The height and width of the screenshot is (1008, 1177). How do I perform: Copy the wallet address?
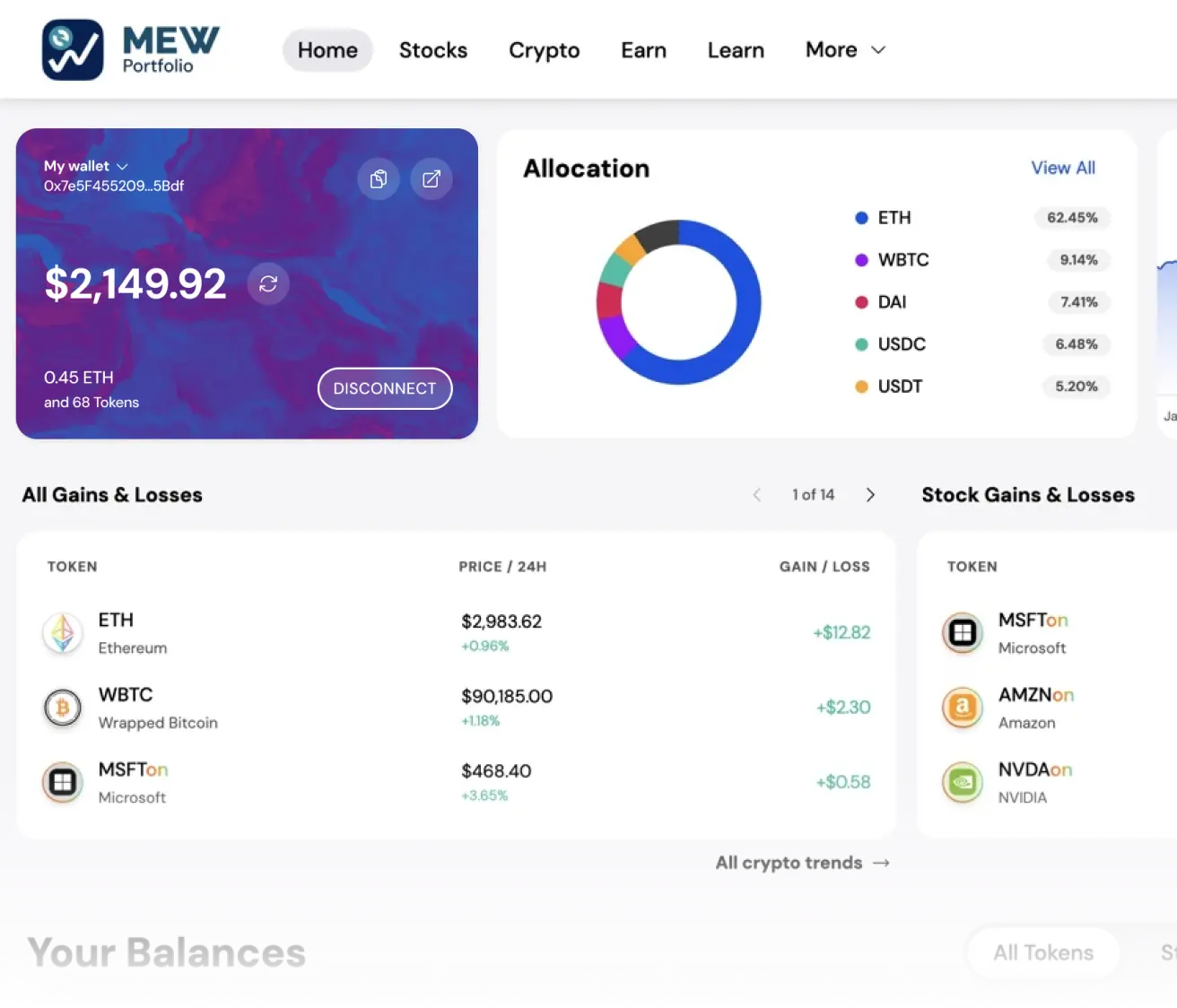click(379, 179)
